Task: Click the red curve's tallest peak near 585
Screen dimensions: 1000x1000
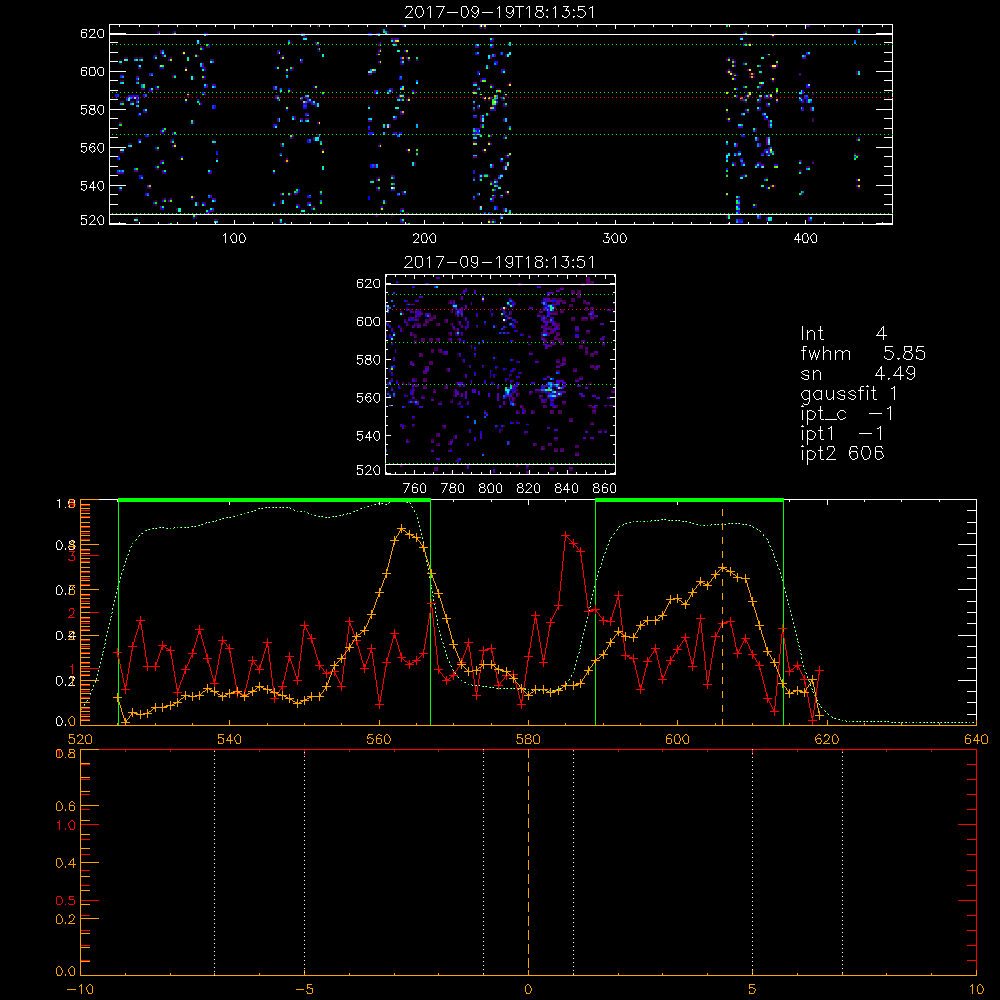Action: 565,535
